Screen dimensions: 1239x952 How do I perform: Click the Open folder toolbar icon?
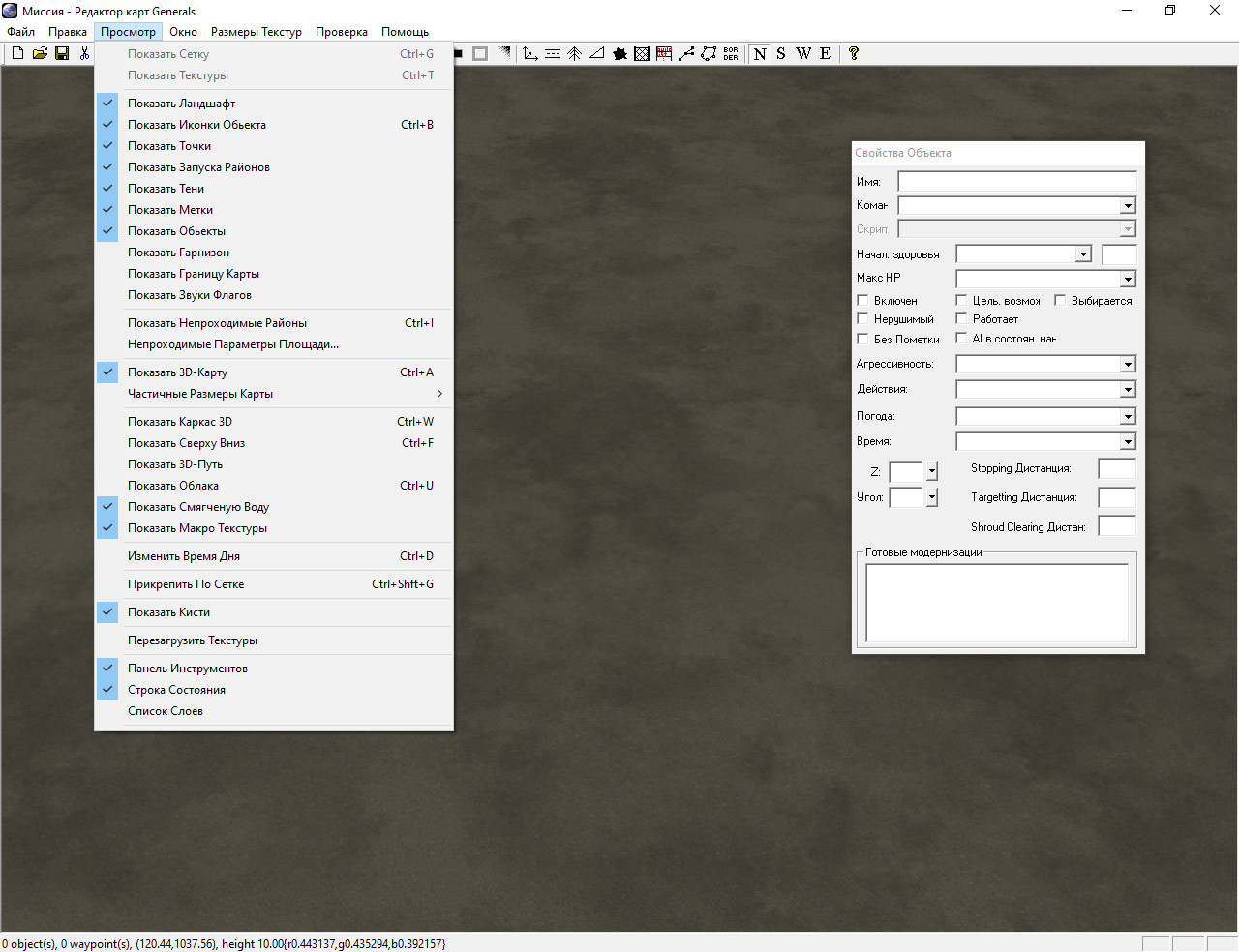(x=40, y=53)
